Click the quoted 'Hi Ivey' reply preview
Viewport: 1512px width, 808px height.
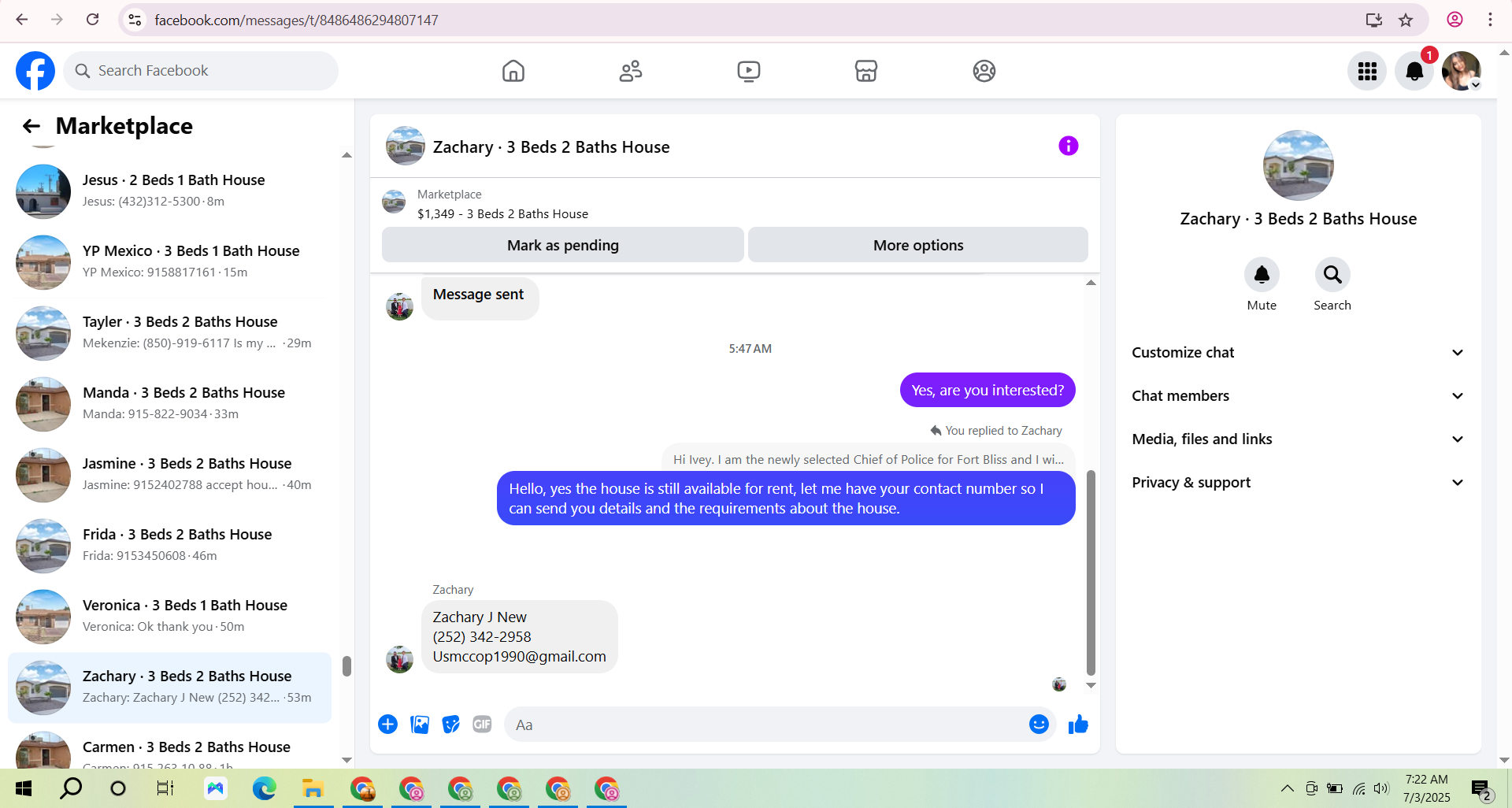coord(869,459)
